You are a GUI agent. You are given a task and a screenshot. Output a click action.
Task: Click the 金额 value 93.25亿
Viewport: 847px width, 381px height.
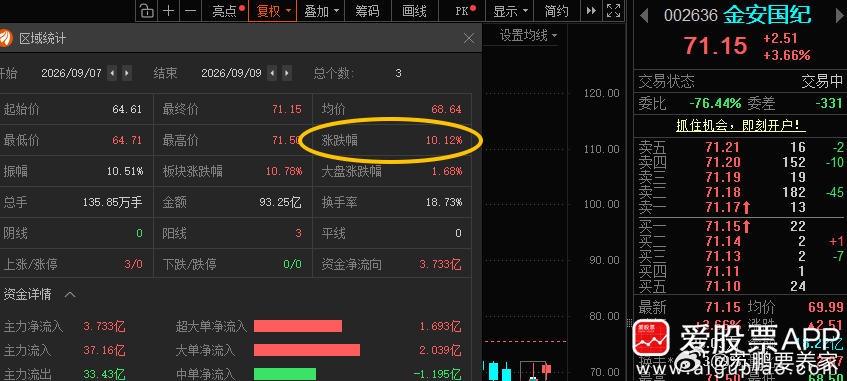coord(280,203)
